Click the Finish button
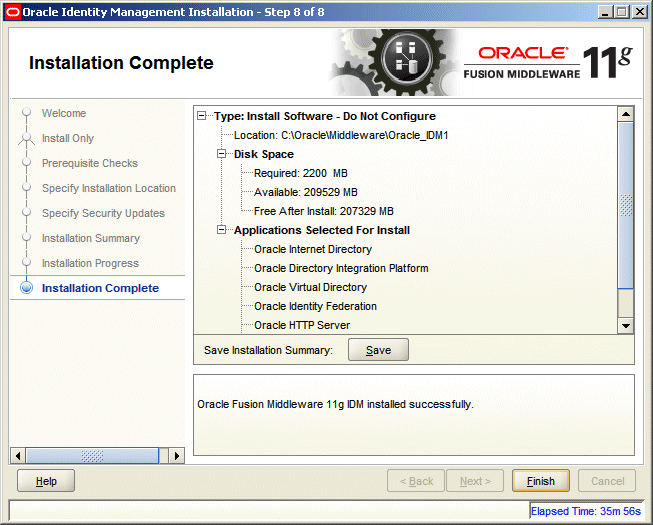 541,481
